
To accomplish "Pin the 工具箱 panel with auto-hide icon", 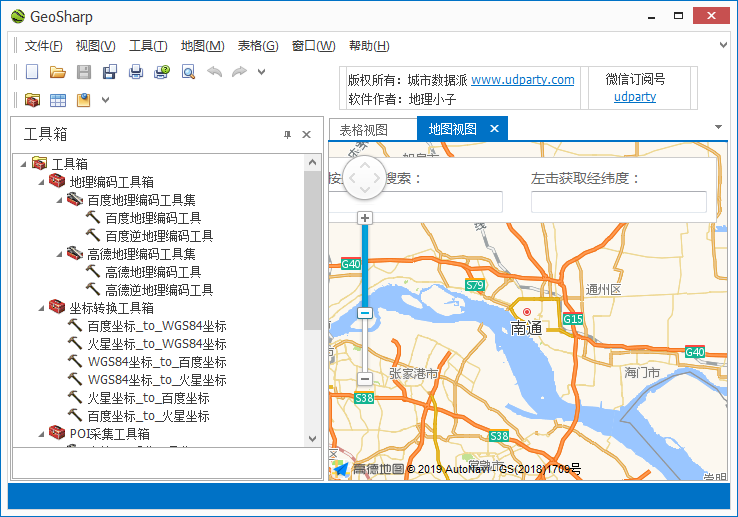I will coord(287,135).
